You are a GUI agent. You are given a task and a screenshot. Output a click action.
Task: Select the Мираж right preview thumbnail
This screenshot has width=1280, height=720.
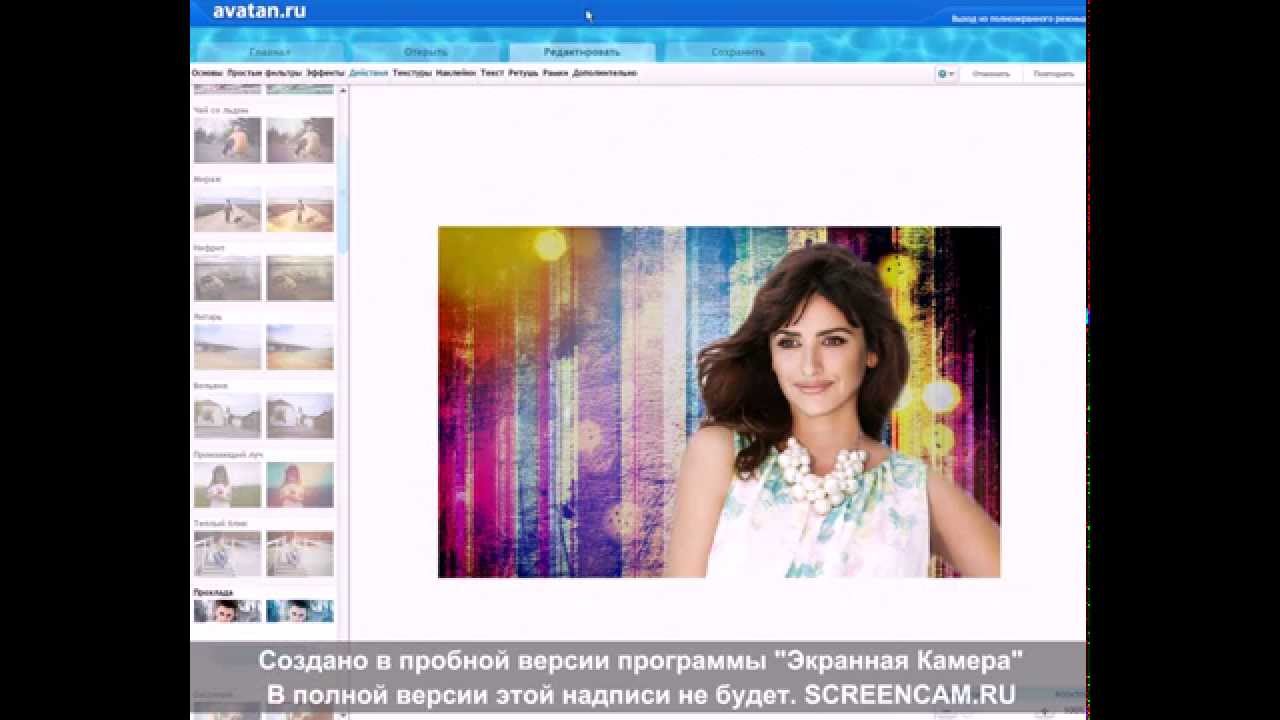(x=300, y=209)
